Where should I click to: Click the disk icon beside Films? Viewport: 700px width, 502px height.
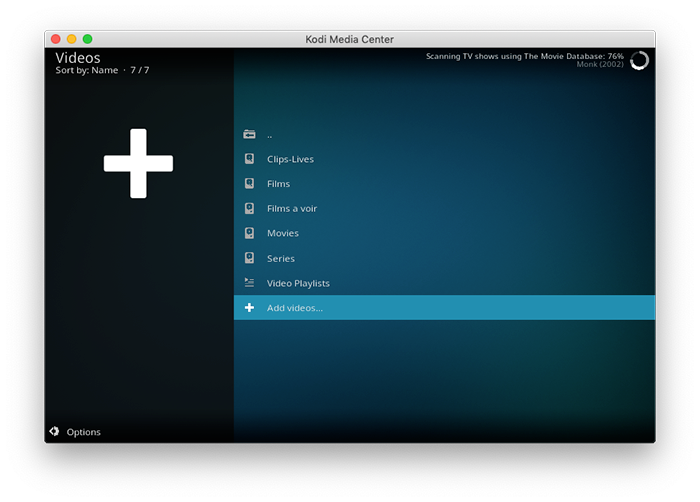tap(249, 184)
